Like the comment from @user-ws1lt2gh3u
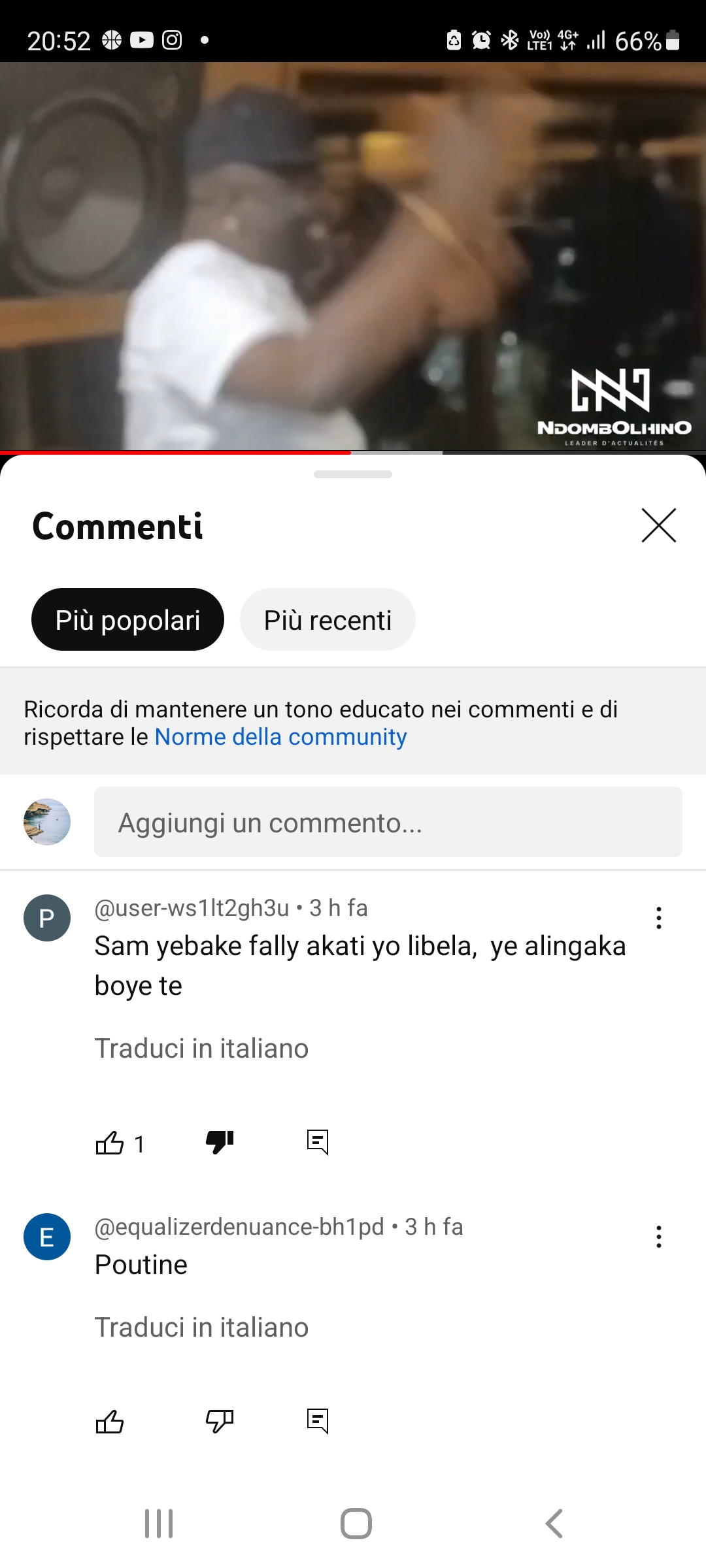The width and height of the screenshot is (706, 1568). (110, 1143)
